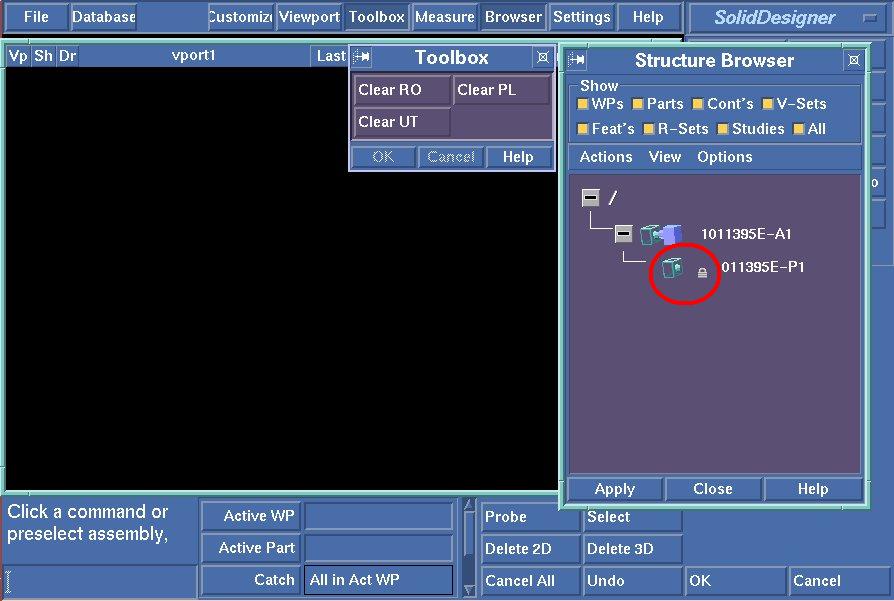Collapse the root / tree node
The height and width of the screenshot is (601, 894).
[591, 198]
